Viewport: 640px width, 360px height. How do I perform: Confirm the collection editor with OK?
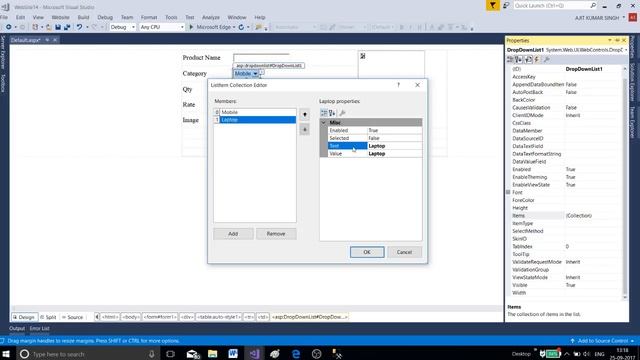[367, 252]
